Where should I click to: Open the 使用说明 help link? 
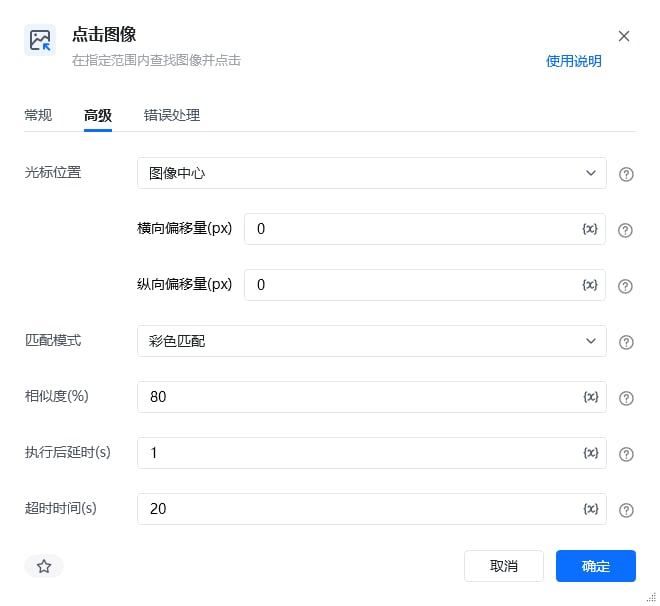point(573,61)
